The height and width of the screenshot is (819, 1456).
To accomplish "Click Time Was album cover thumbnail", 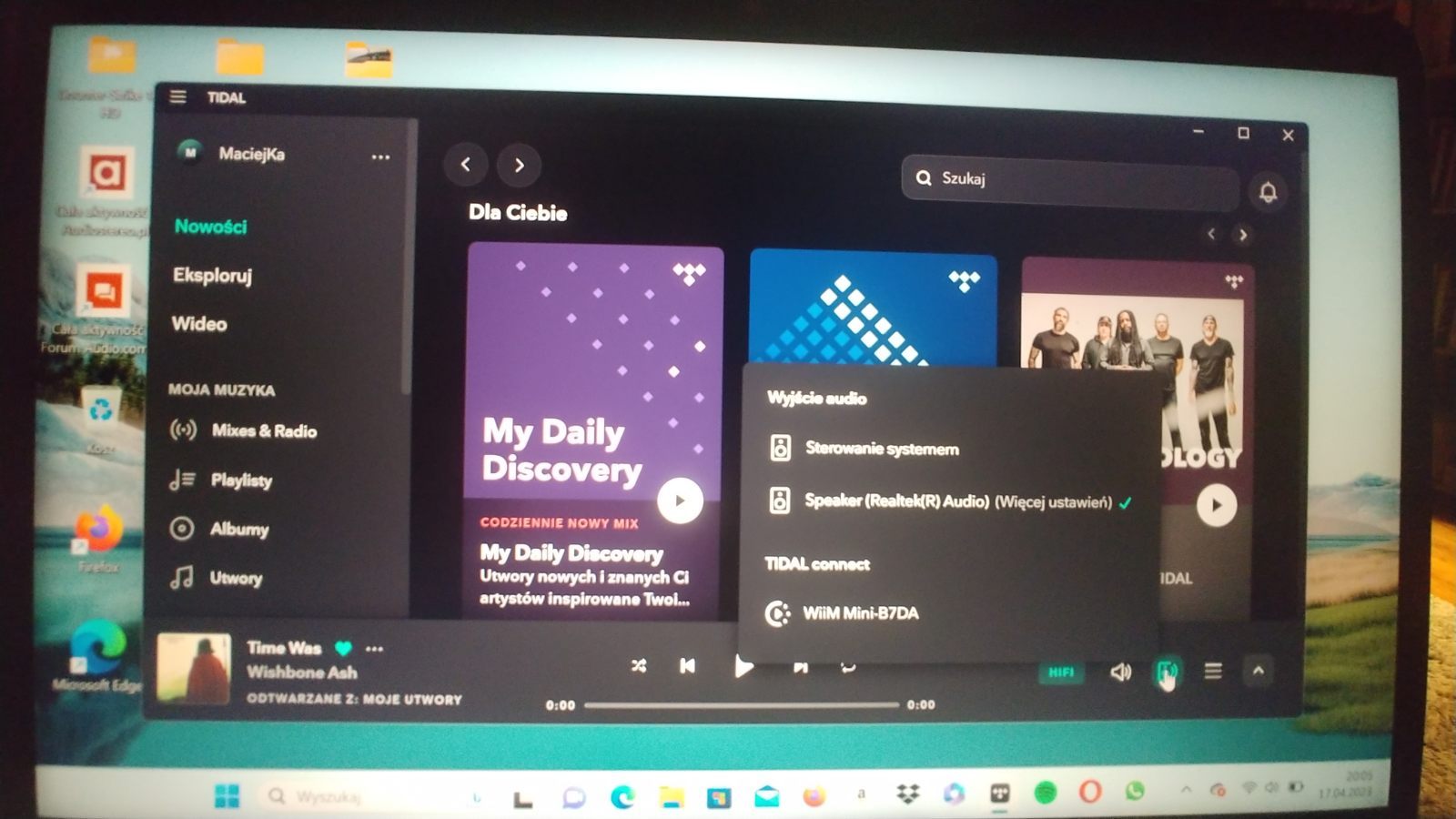I will (194, 669).
